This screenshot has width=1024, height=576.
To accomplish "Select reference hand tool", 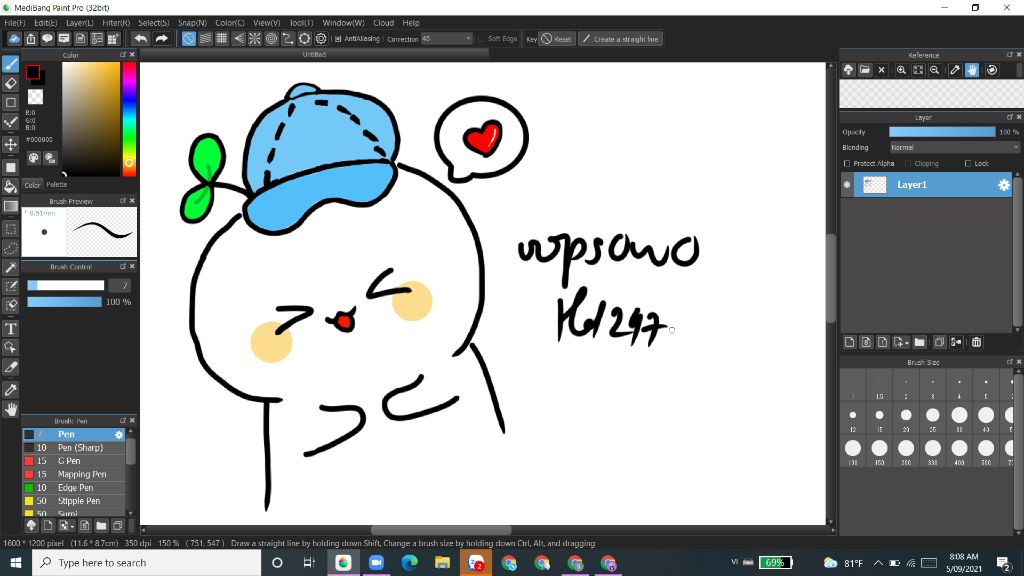I will coord(972,70).
